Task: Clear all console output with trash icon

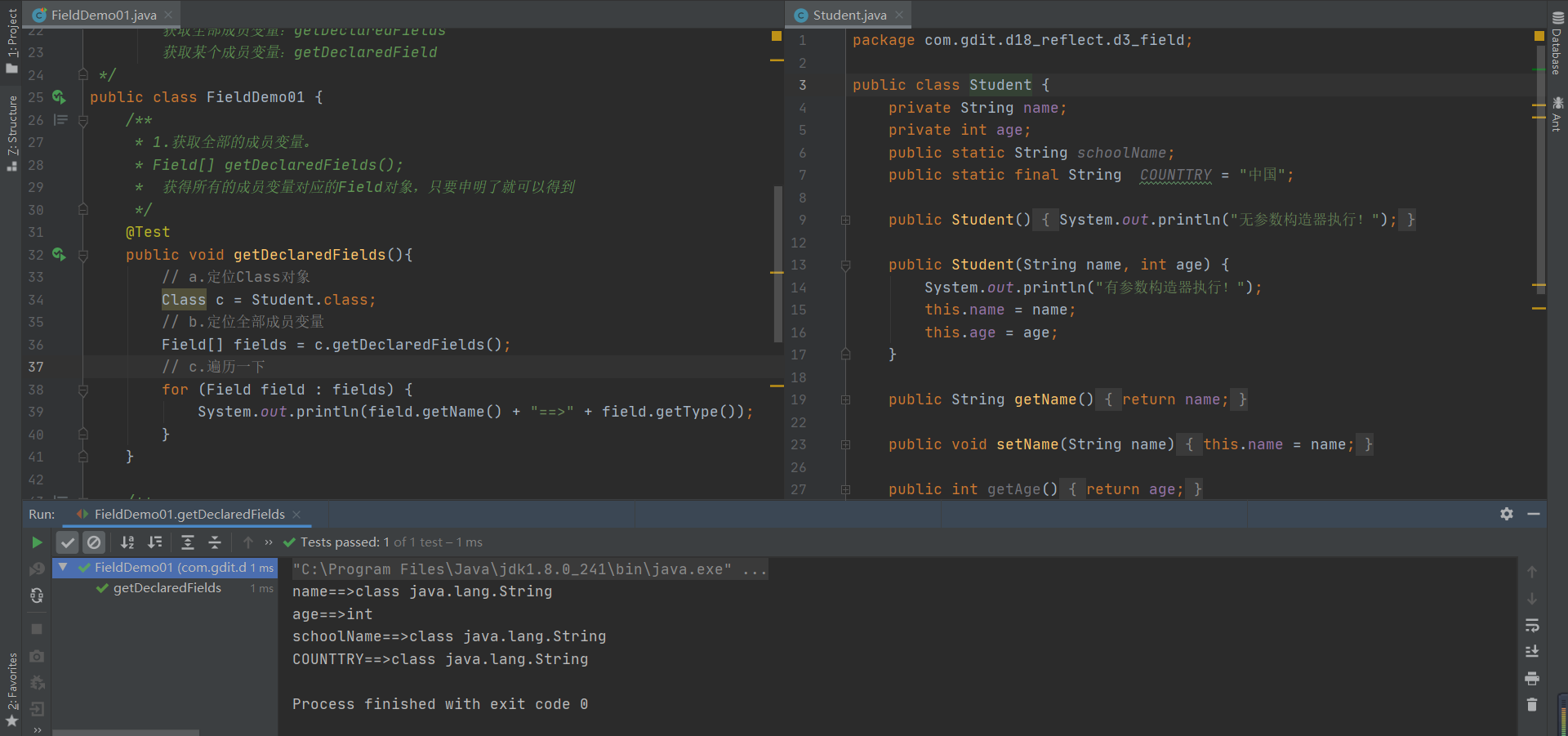Action: click(1532, 704)
